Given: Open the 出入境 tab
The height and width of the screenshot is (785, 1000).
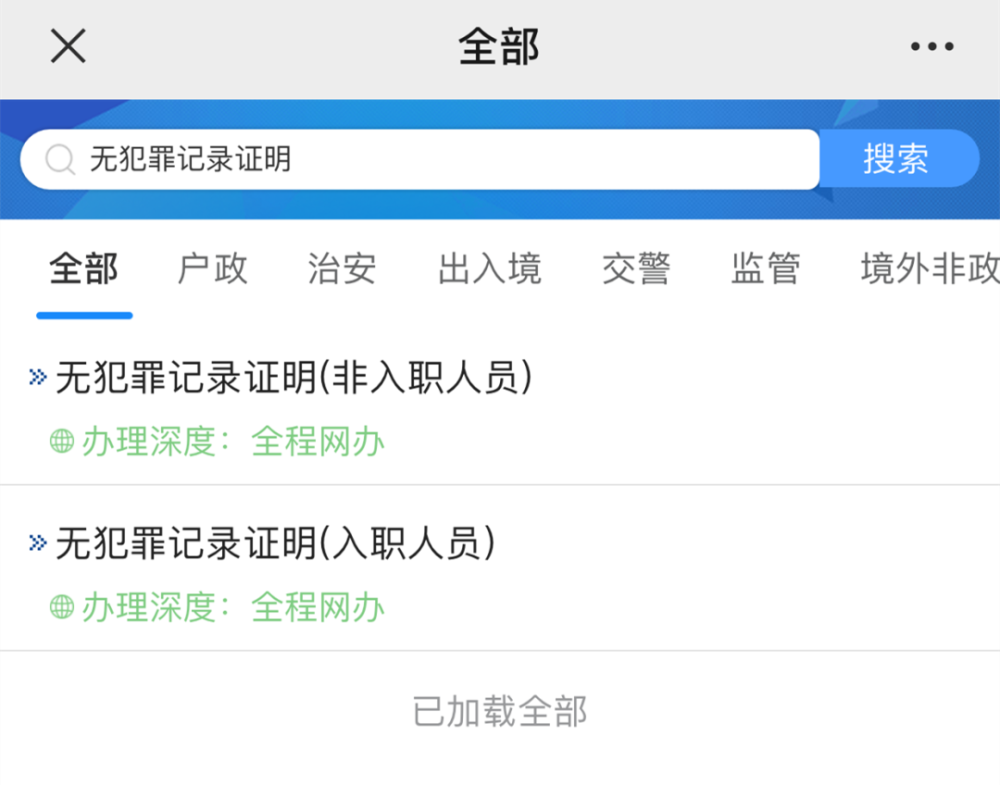Looking at the screenshot, I should click(x=489, y=269).
